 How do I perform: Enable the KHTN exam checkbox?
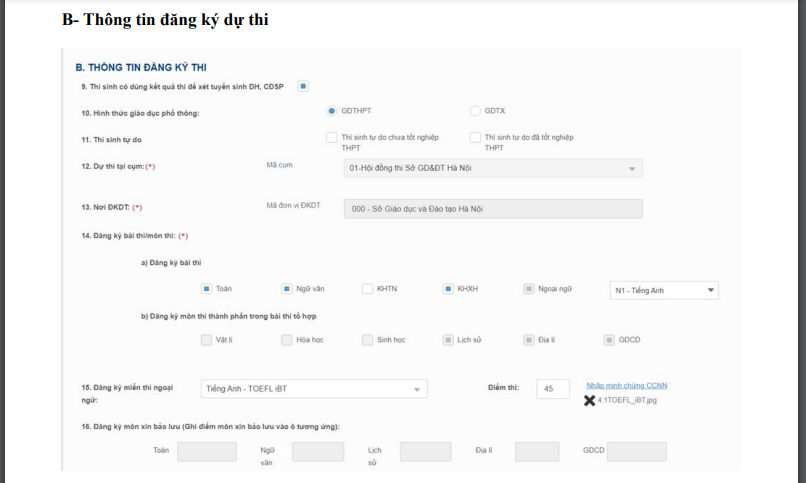[367, 289]
